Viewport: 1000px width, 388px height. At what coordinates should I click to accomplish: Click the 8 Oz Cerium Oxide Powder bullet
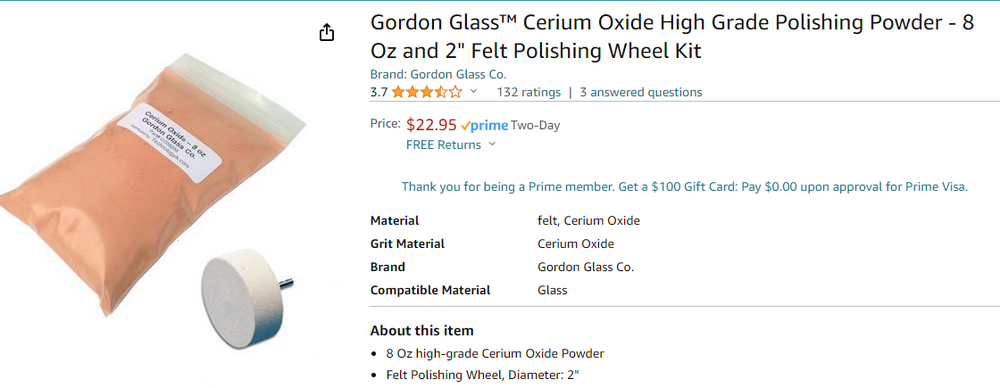tap(495, 354)
